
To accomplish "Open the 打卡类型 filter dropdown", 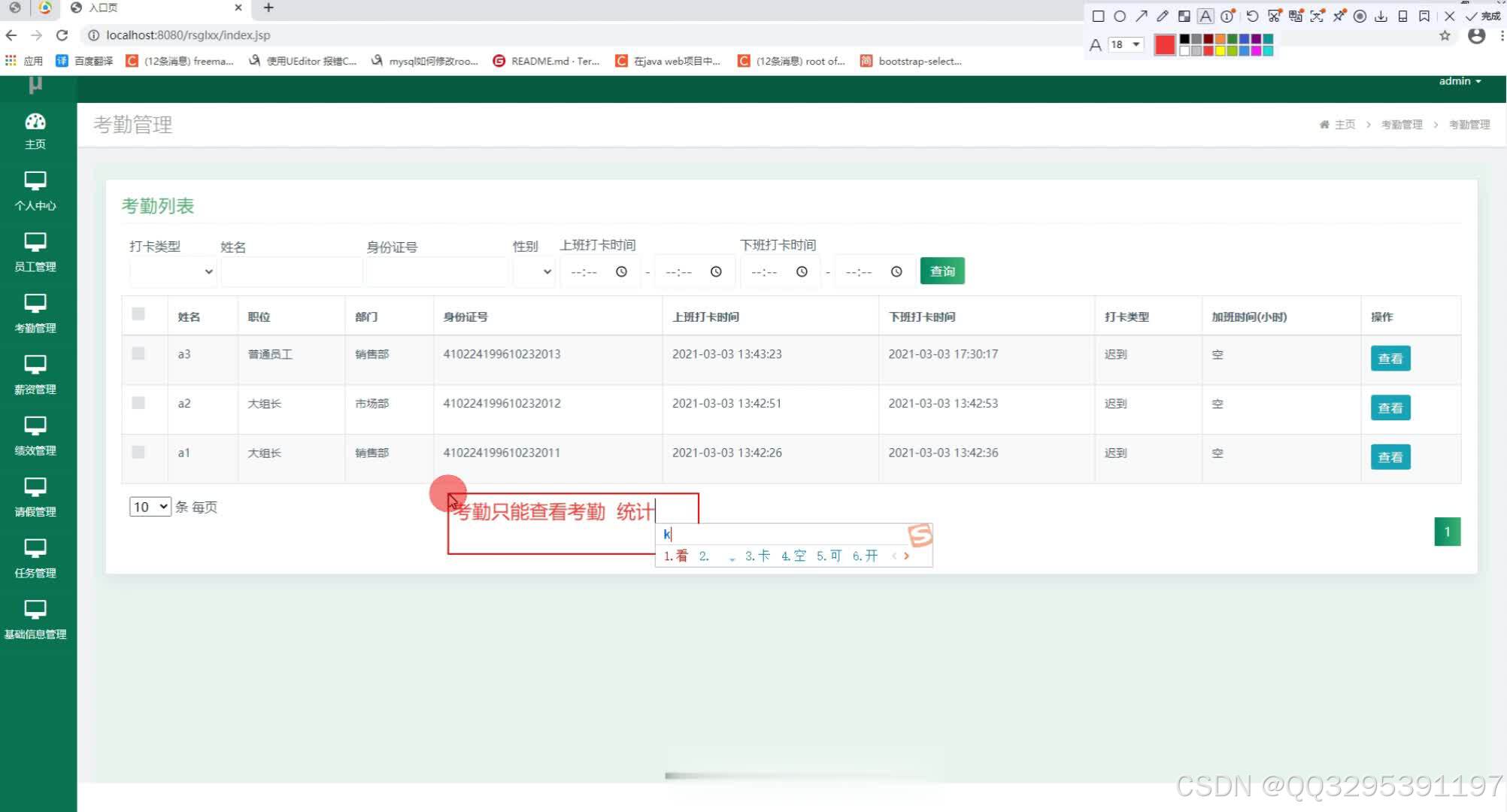I will coord(173,271).
